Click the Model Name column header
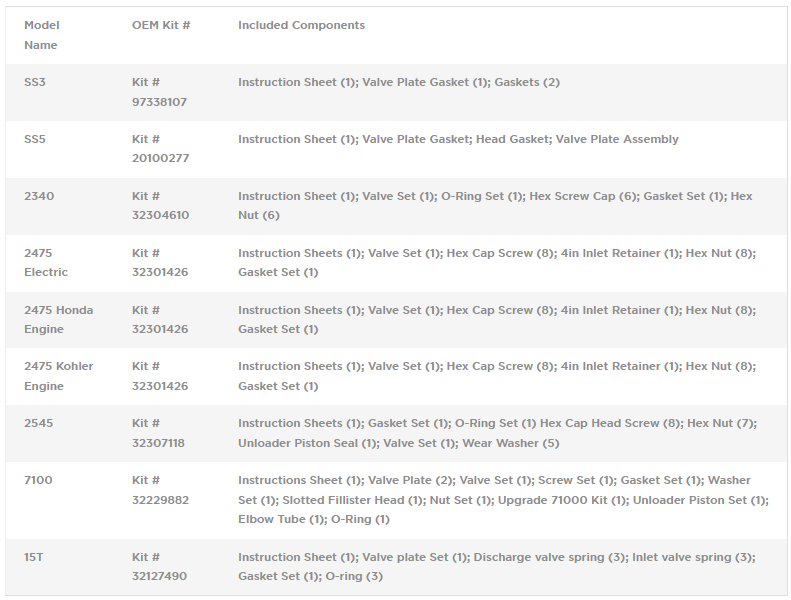Image resolution: width=791 pixels, height=600 pixels. 41,35
